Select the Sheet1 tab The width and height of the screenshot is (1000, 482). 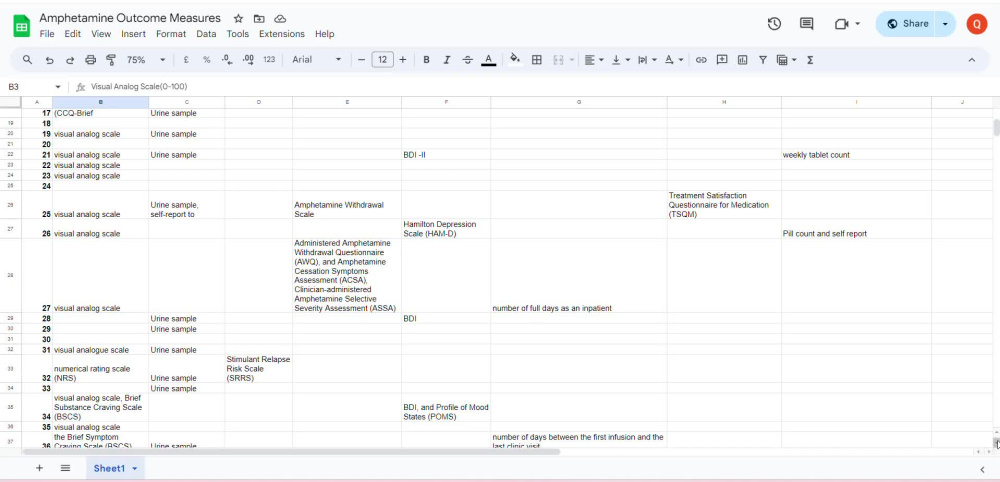tap(115, 468)
